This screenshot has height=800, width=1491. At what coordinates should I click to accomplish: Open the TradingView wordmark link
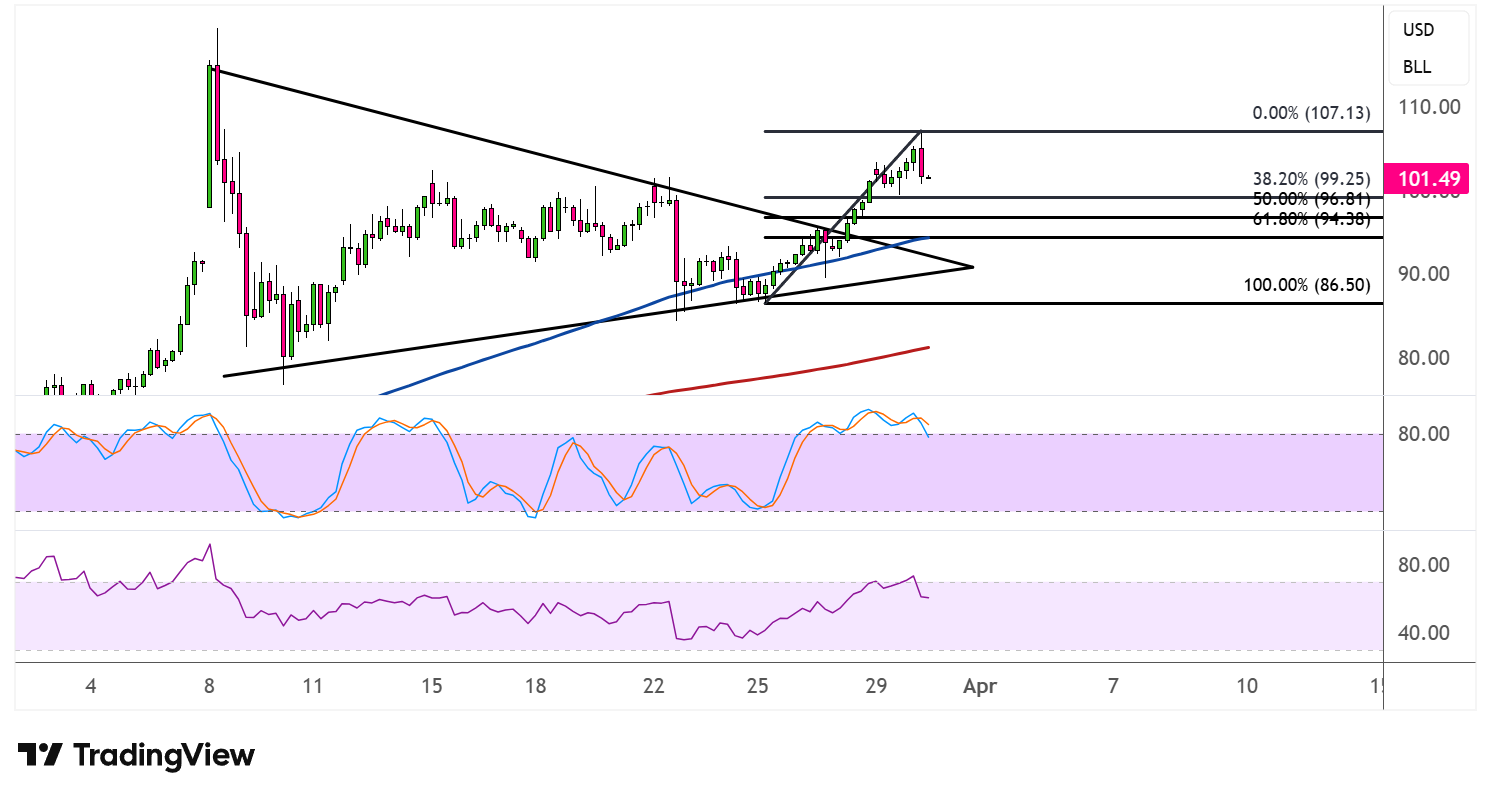[164, 755]
